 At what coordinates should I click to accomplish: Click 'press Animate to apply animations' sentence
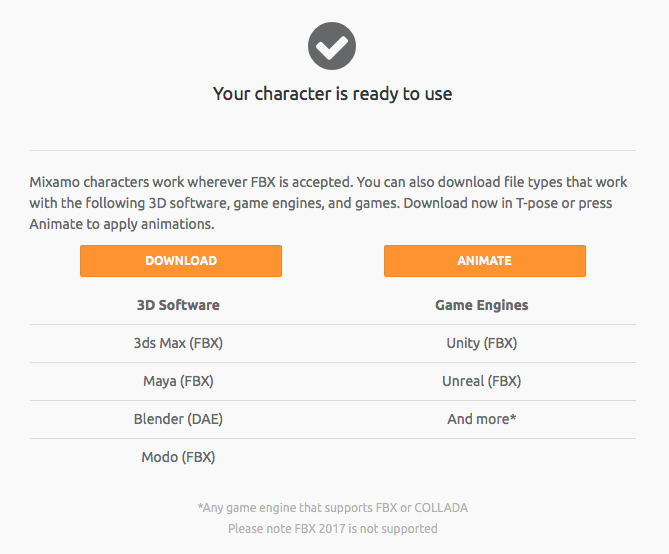[x=120, y=224]
